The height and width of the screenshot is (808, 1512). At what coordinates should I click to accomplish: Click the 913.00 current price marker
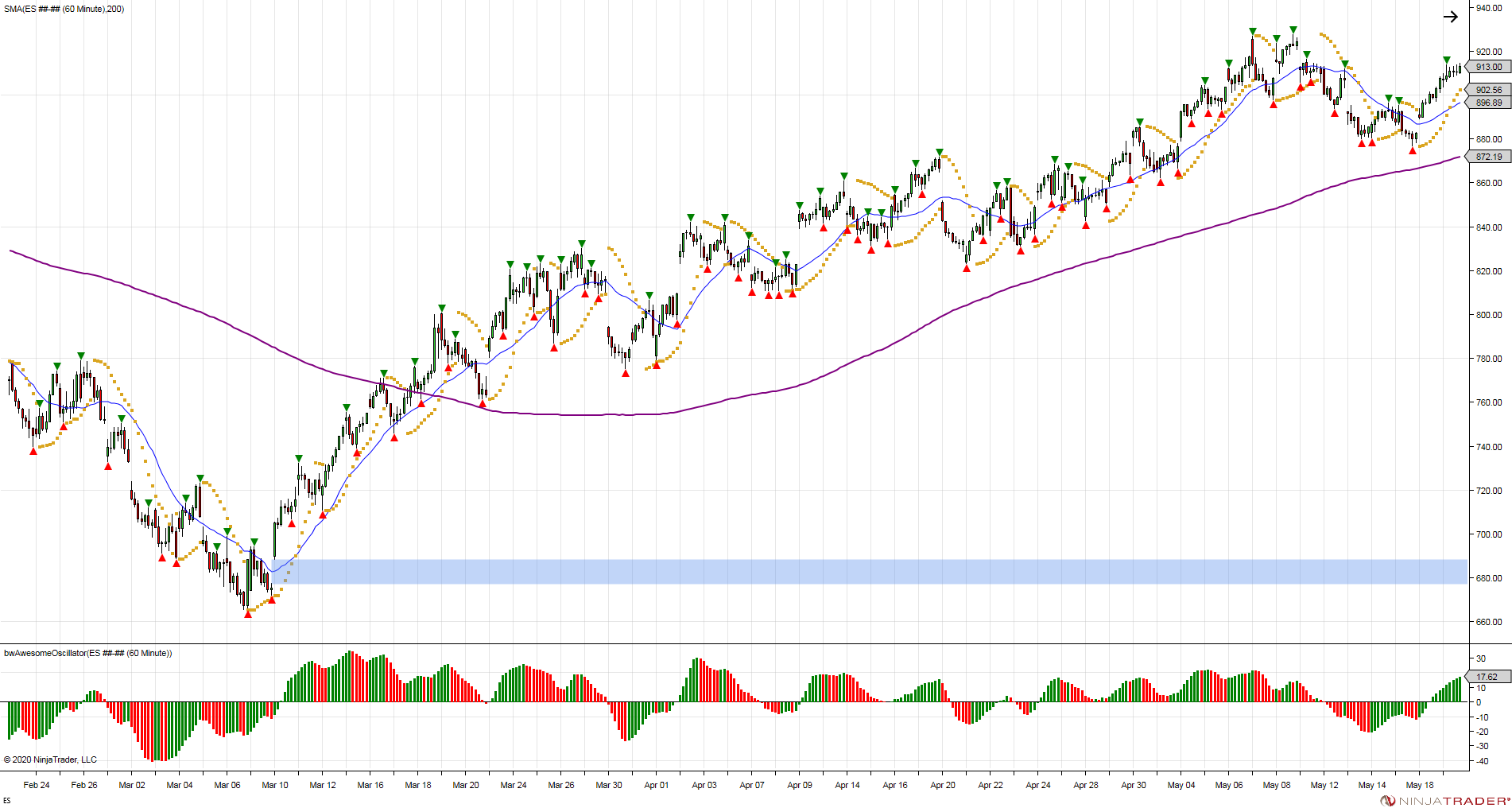1489,67
